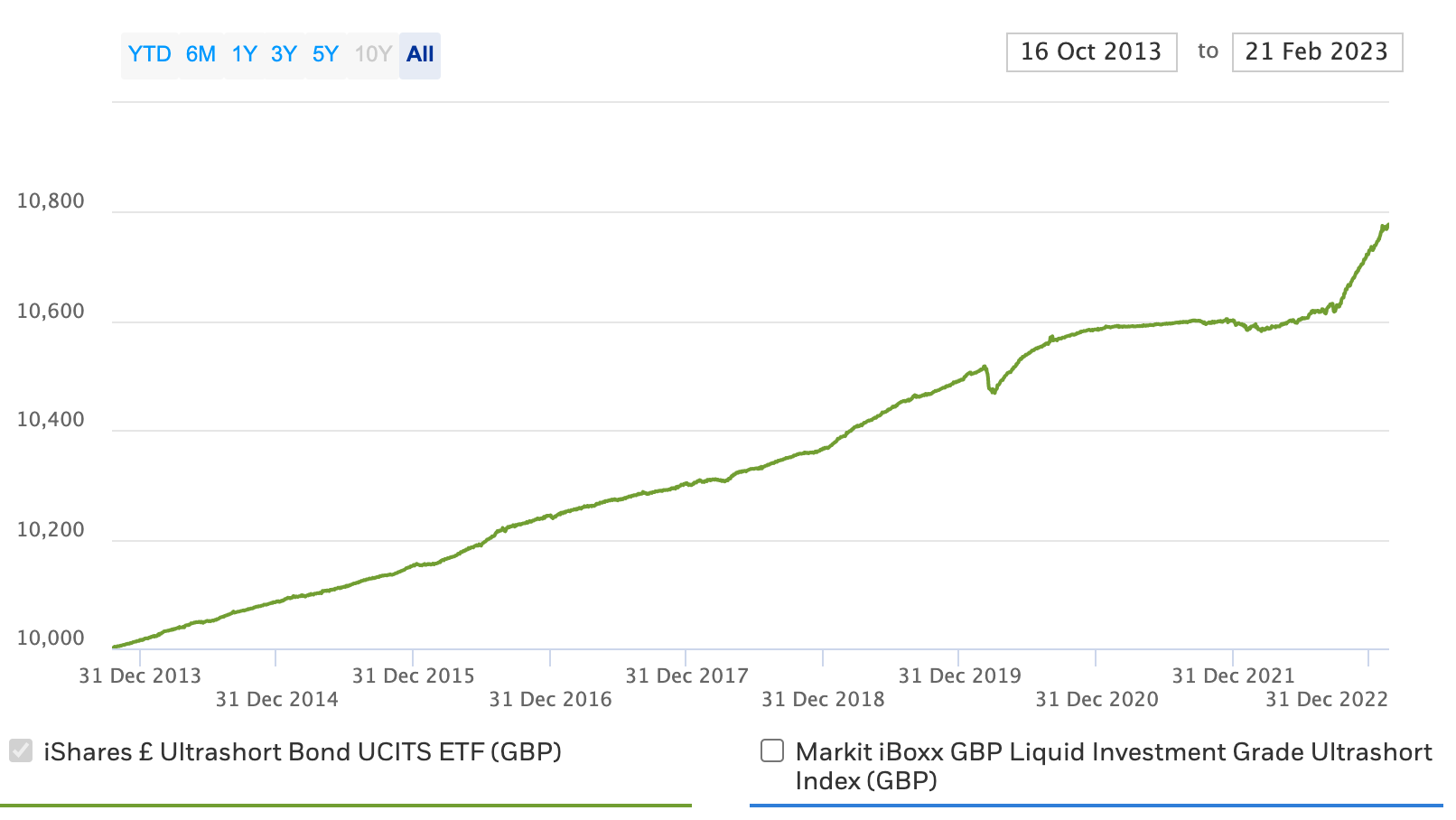
Task: Click the chart line's early-2020 dip
Action: [x=993, y=391]
